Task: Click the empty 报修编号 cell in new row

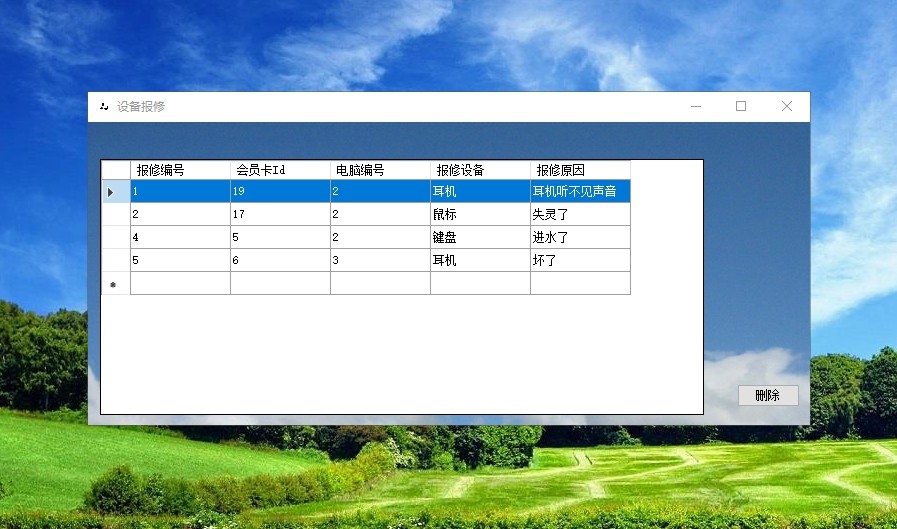Action: pos(180,284)
